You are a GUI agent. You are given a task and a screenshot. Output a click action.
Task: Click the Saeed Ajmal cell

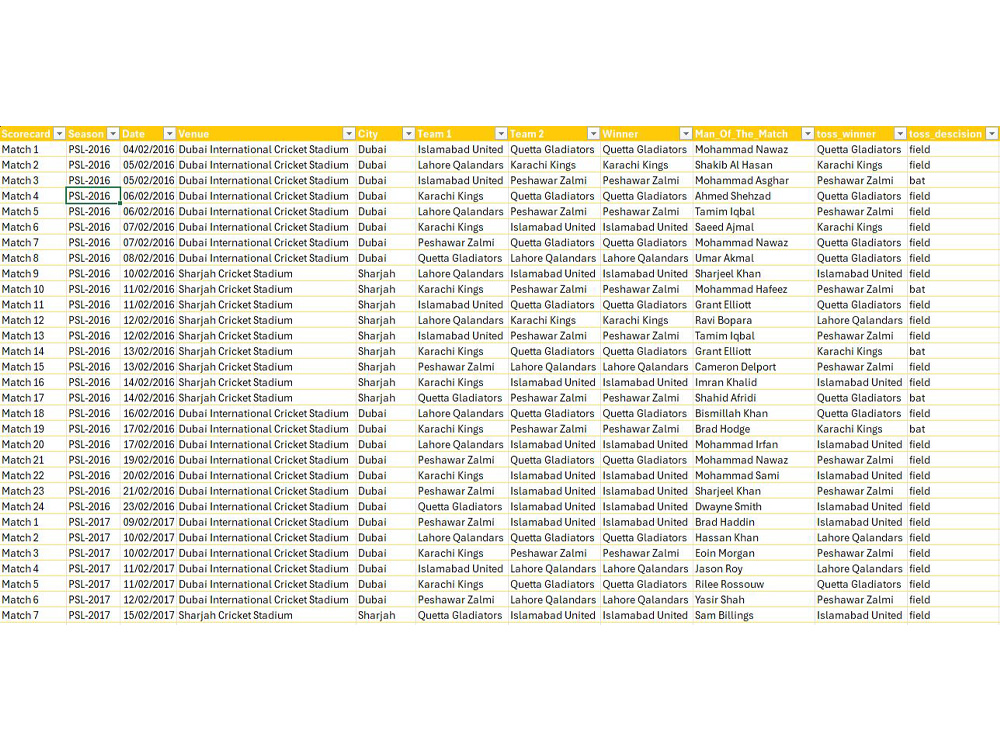(753, 227)
